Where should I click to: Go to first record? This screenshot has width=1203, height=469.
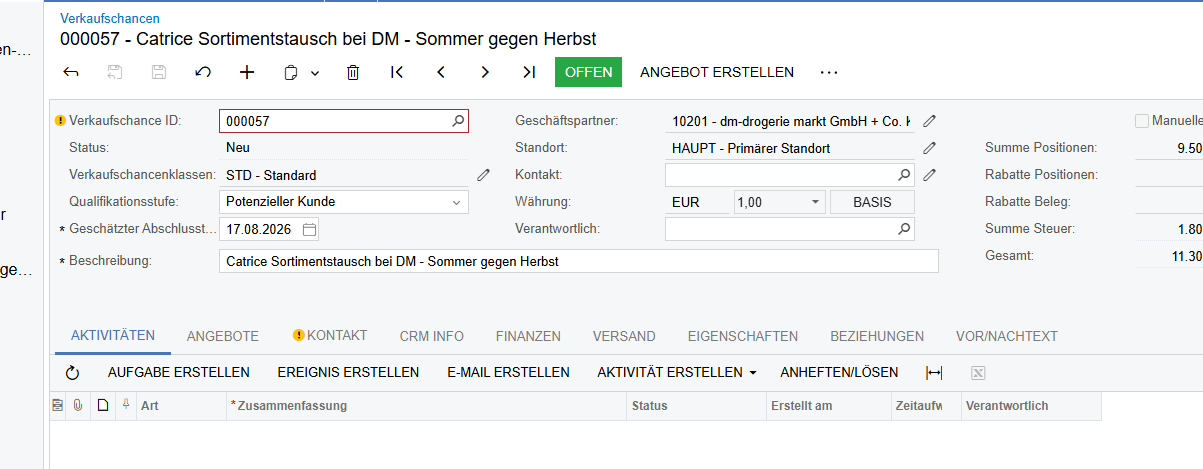click(397, 72)
